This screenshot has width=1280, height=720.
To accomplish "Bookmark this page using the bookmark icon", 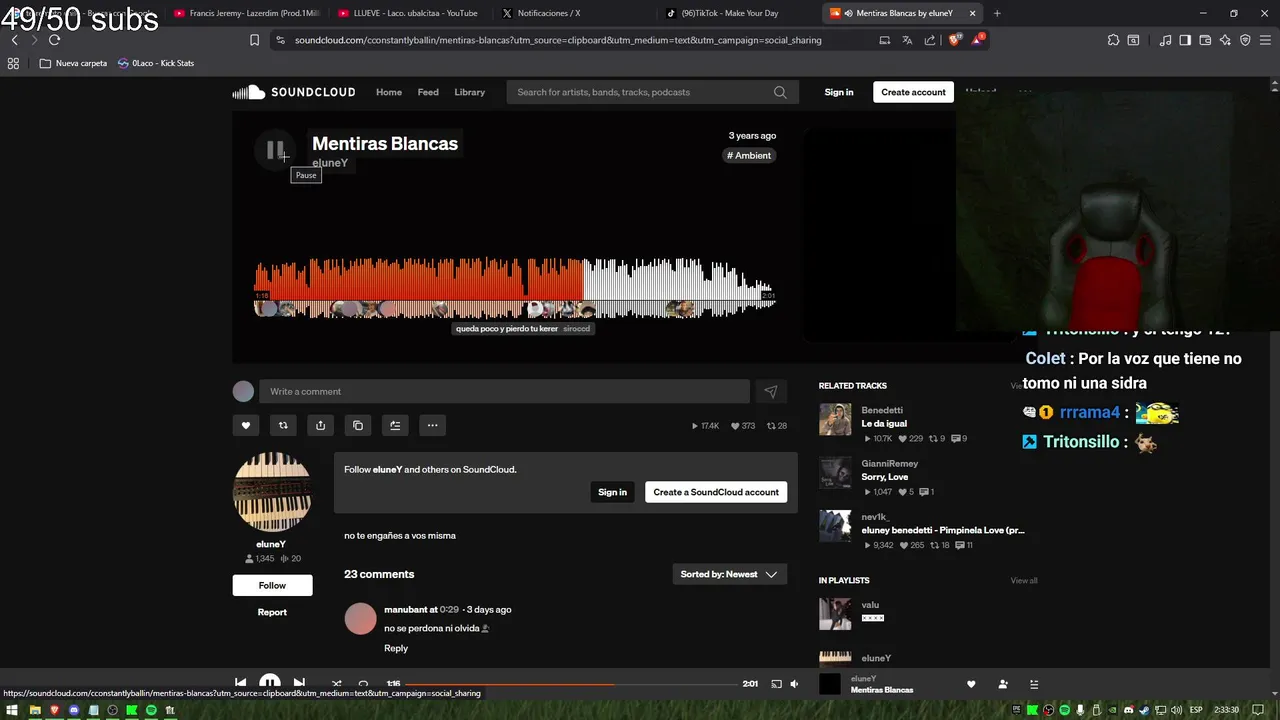I will click(254, 40).
